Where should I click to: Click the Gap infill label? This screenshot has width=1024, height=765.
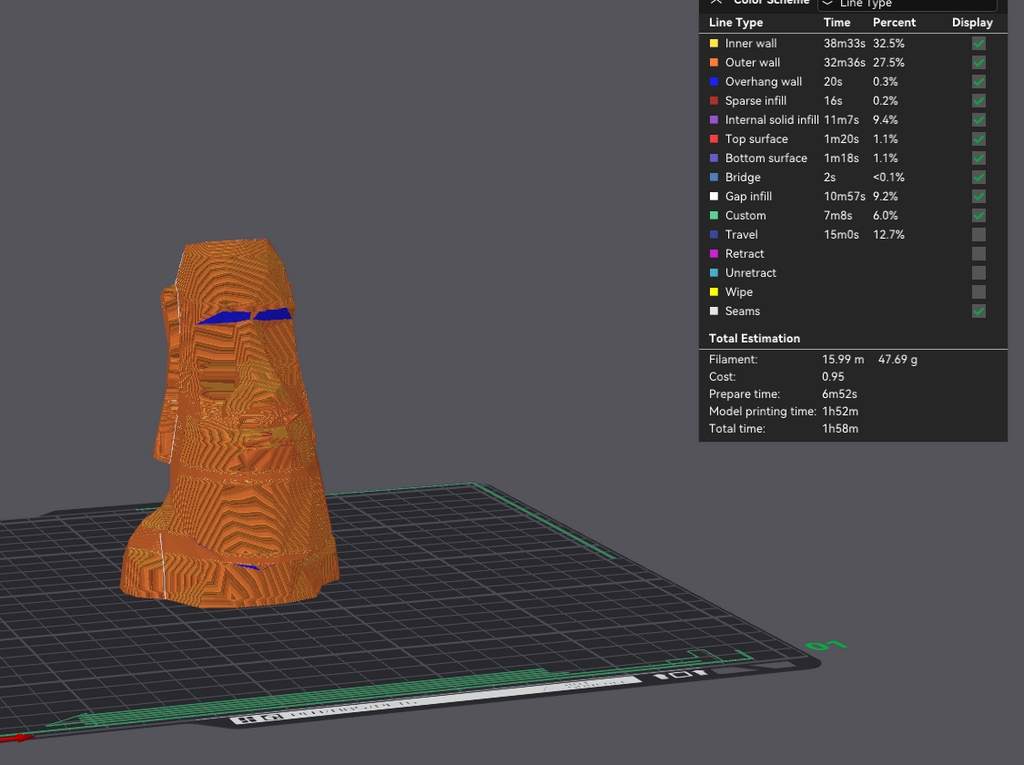tap(748, 196)
